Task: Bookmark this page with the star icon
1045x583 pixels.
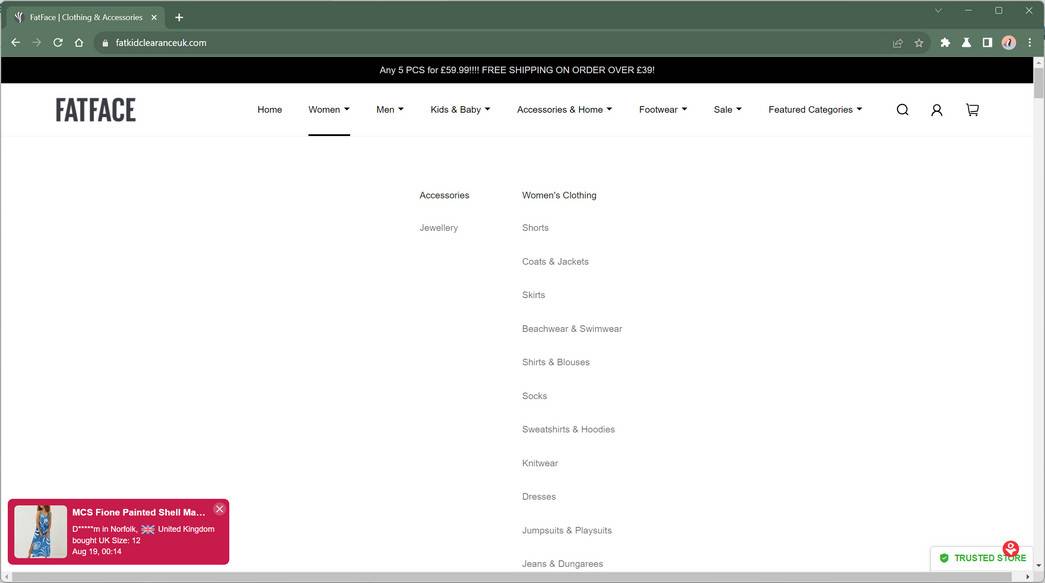Action: pyautogui.click(x=919, y=43)
